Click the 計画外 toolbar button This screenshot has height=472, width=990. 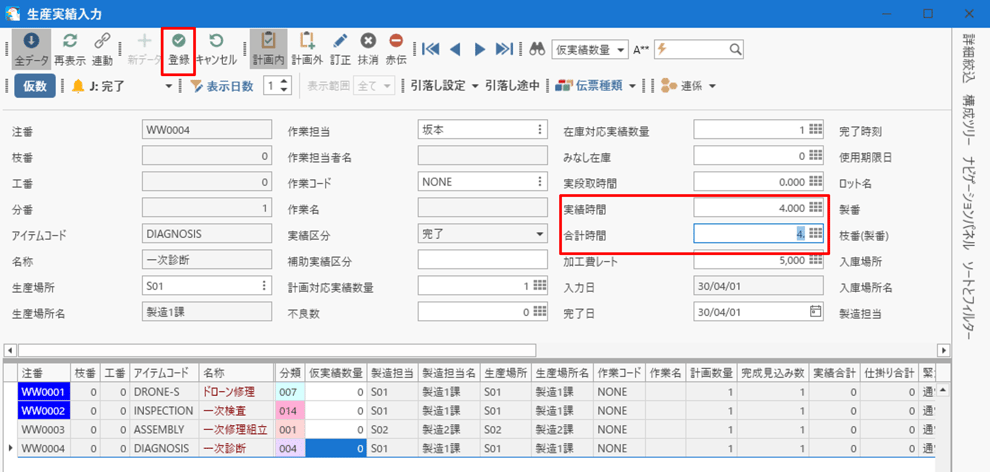[x=307, y=48]
